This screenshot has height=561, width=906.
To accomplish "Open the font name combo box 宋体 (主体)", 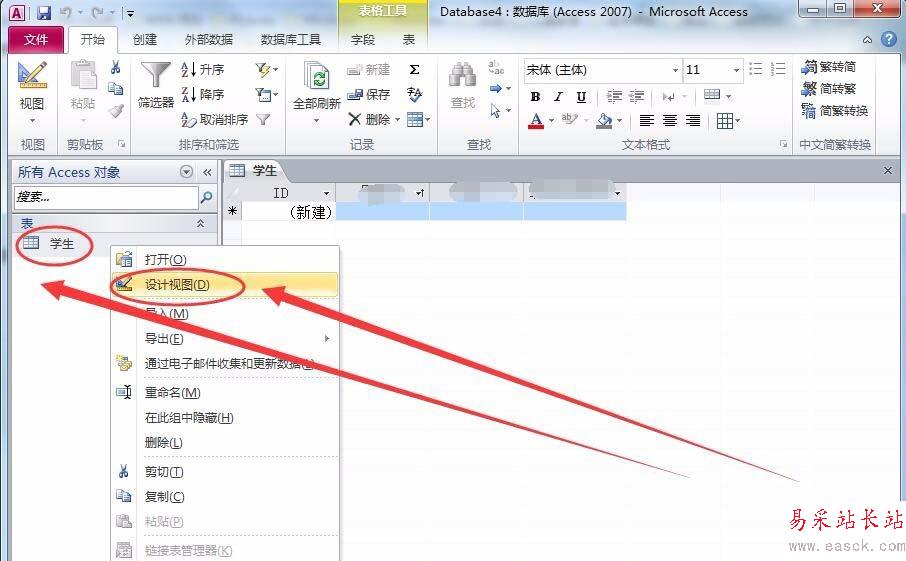I will pyautogui.click(x=603, y=70).
